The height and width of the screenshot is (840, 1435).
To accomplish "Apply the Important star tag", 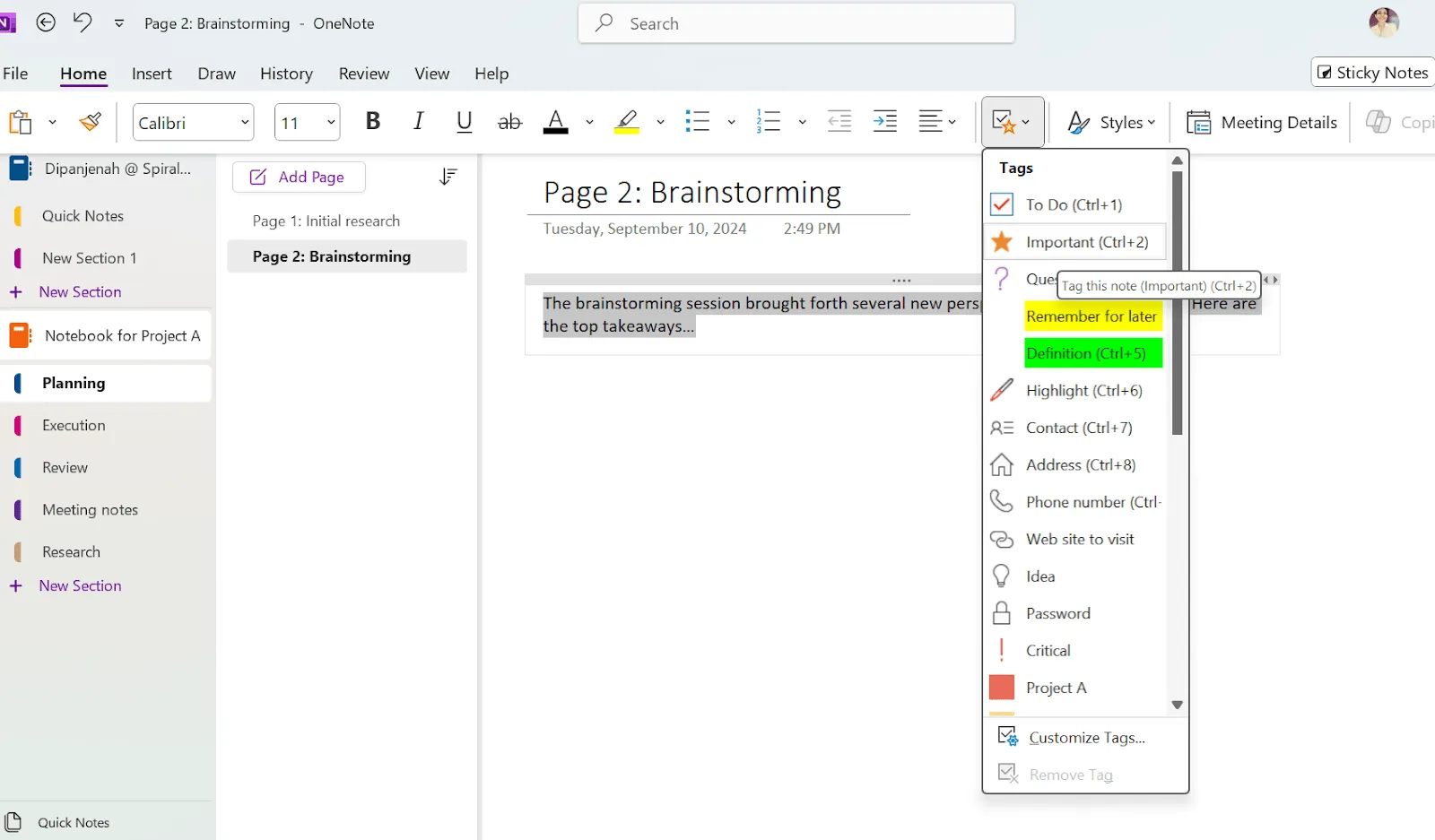I will 1074,242.
